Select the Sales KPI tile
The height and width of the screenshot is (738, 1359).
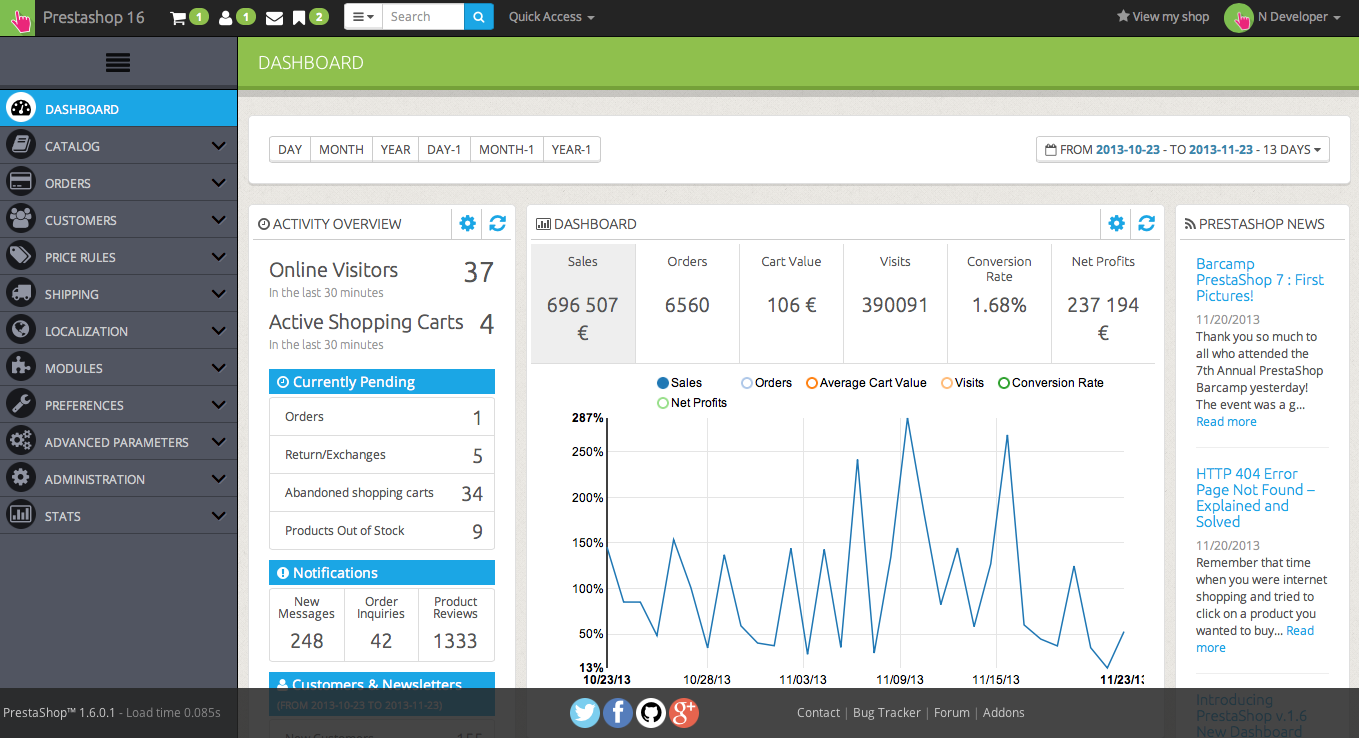(x=583, y=303)
